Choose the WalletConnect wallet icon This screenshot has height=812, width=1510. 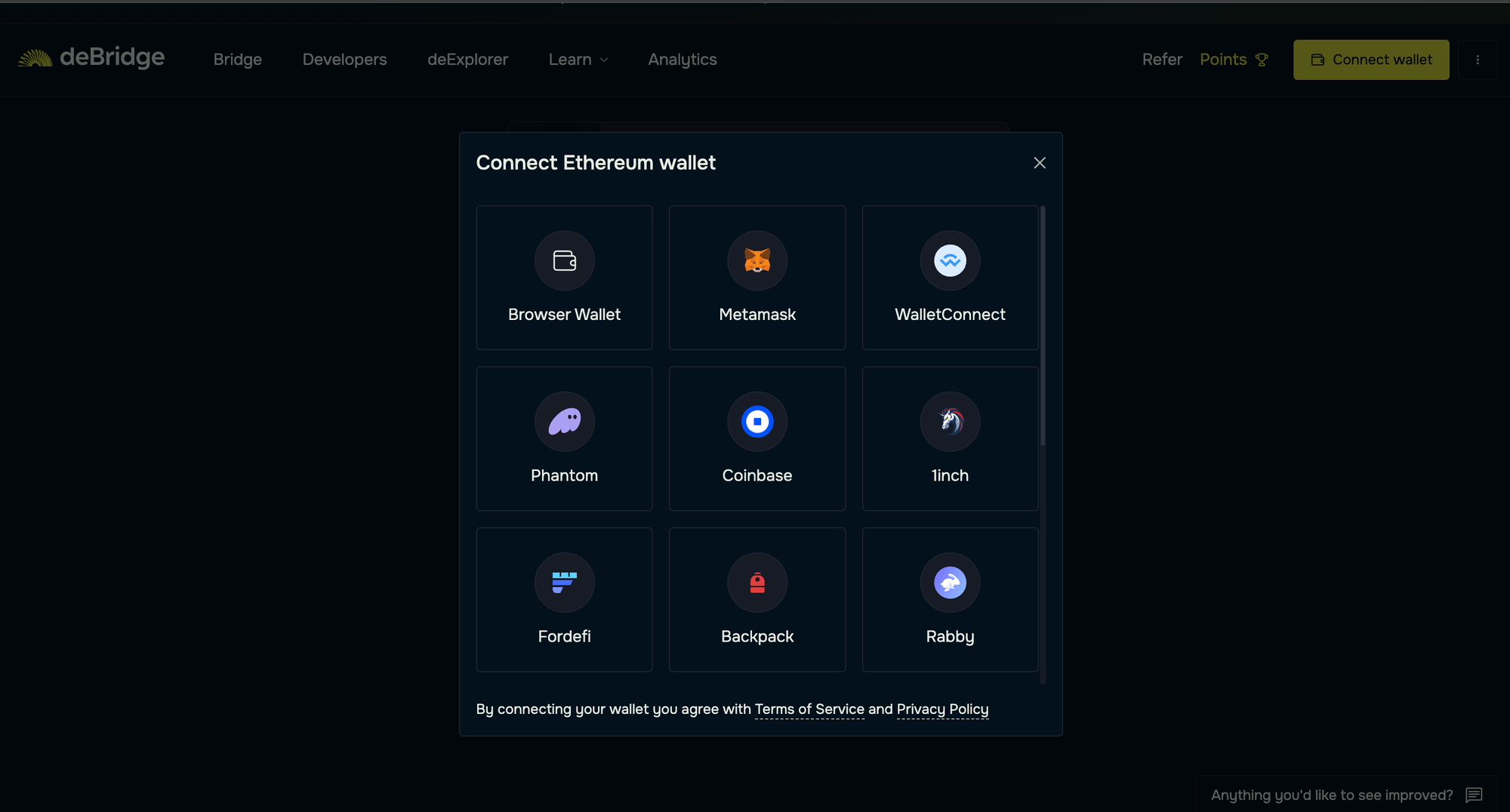950,260
